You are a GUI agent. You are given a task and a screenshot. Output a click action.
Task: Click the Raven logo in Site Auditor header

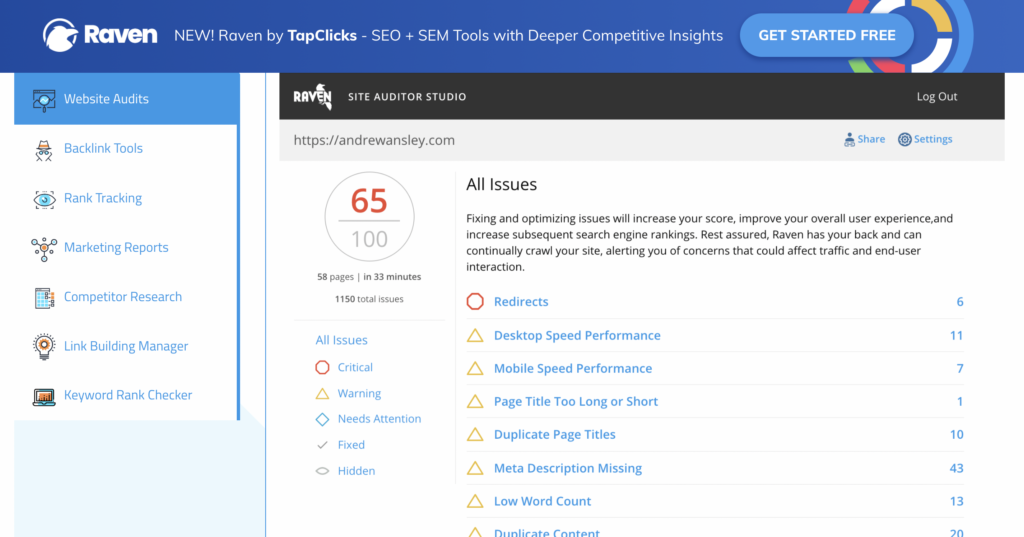(x=313, y=97)
